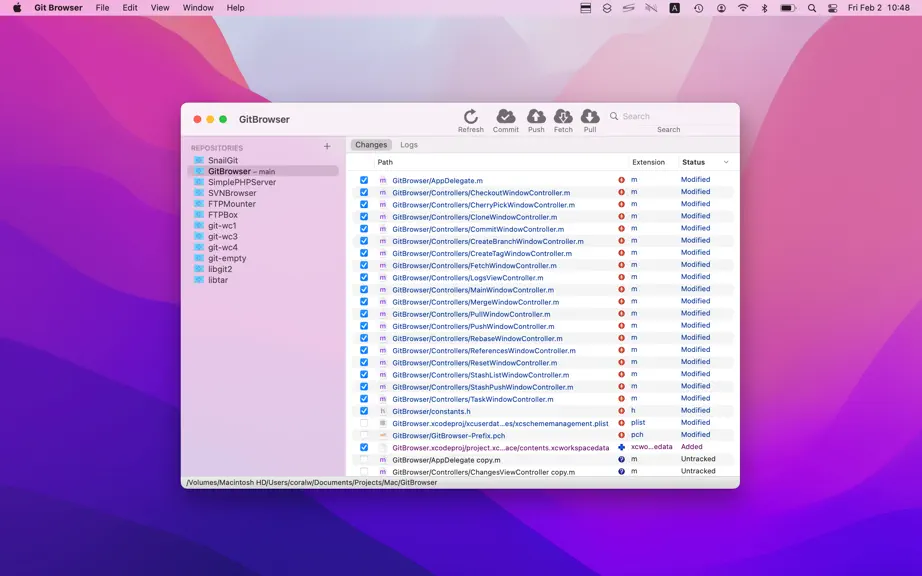Click the REPOSITORIES sidebar heading
The image size is (922, 576).
coord(216,148)
